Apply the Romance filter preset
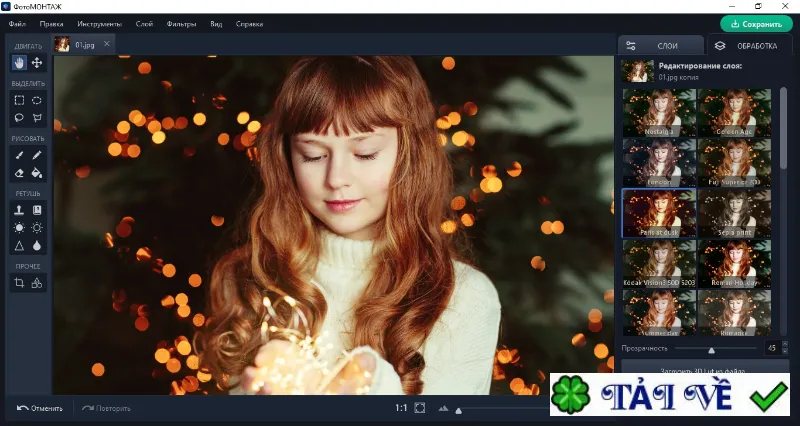 (x=735, y=313)
